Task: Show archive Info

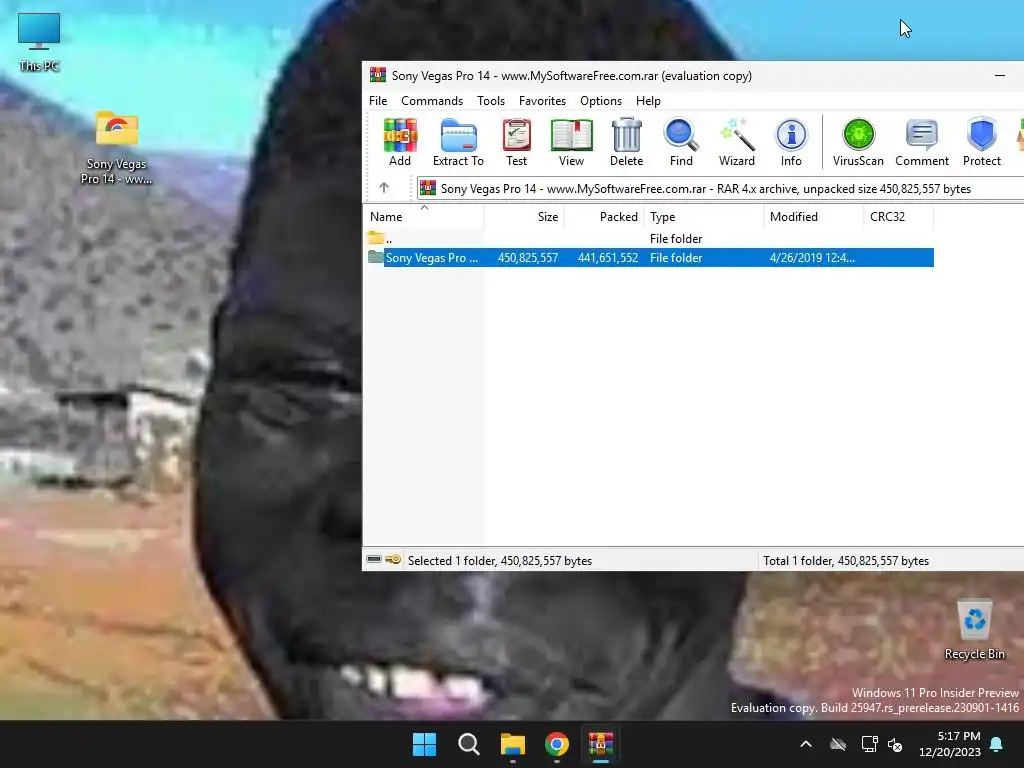Action: point(791,142)
